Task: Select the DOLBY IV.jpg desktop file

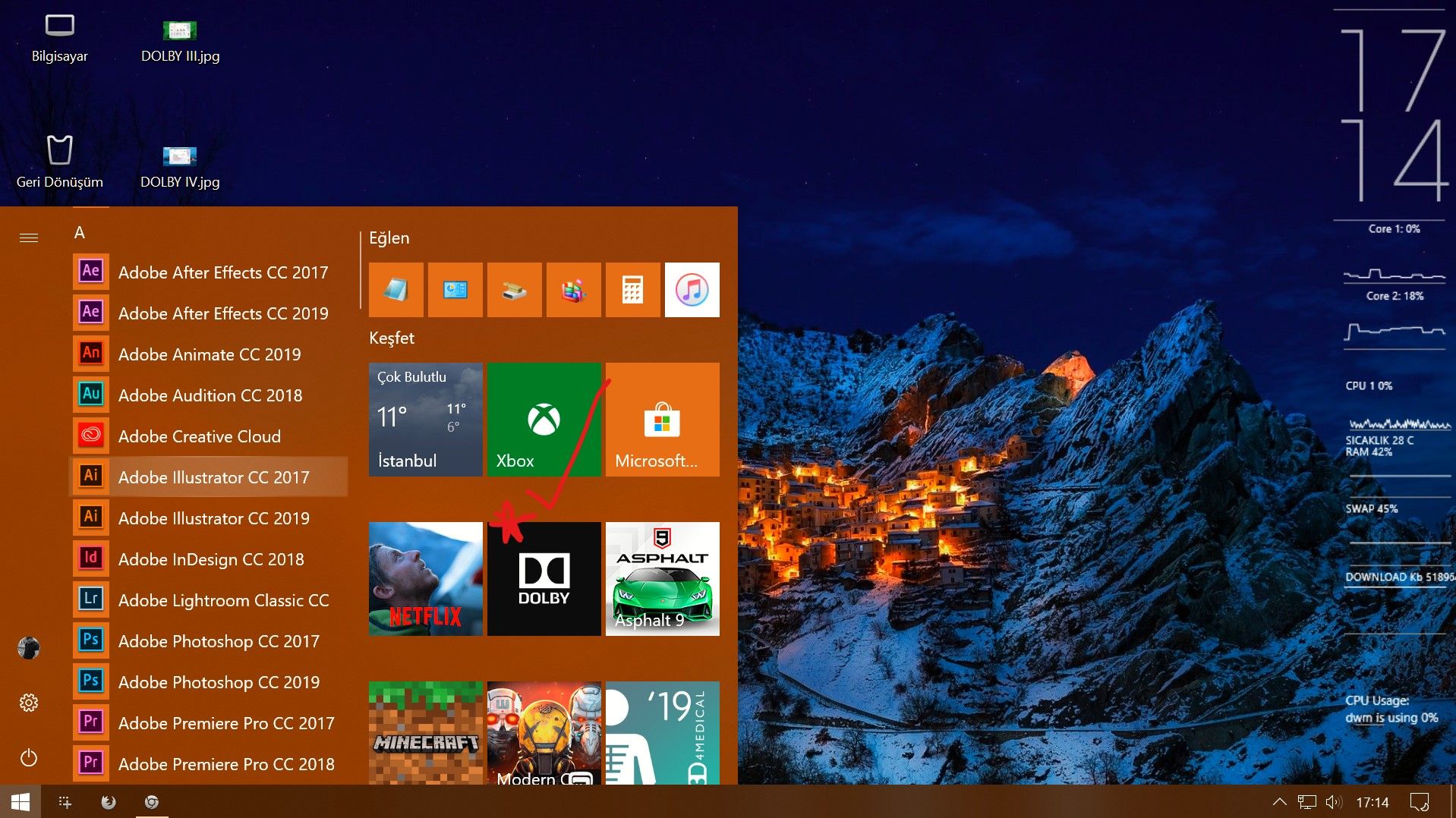Action: tap(180, 167)
